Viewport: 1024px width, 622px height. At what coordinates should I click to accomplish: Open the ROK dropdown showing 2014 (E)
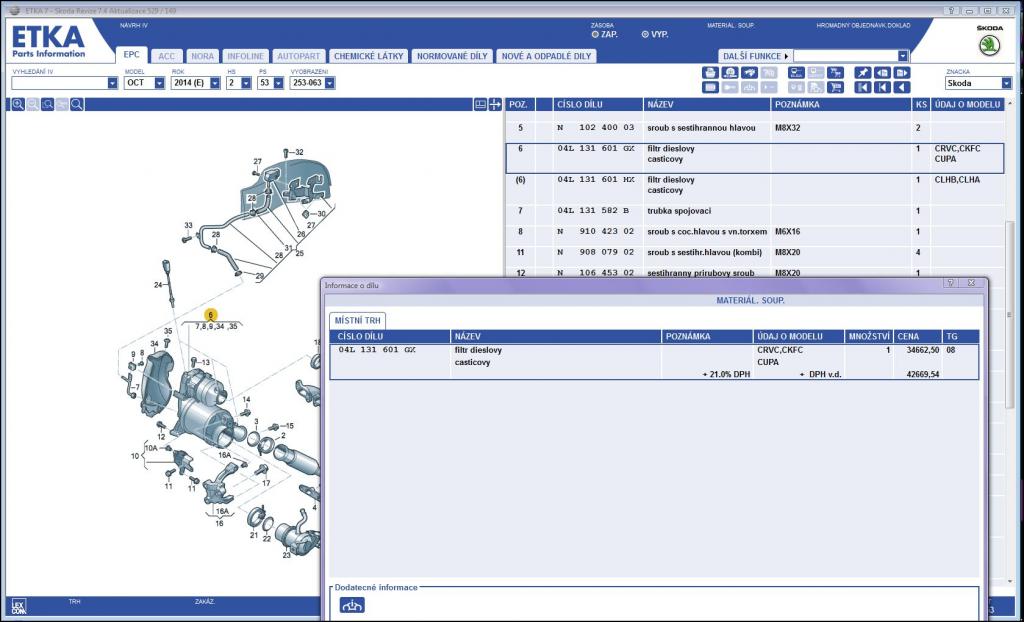click(215, 83)
